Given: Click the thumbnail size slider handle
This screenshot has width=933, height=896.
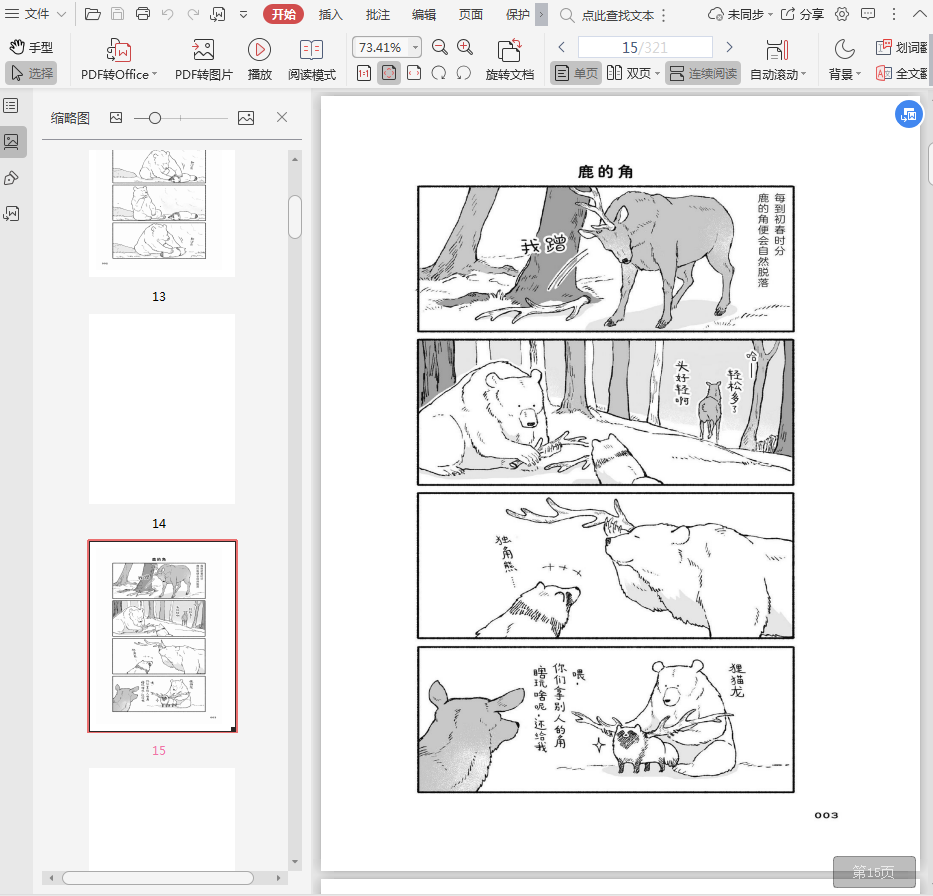Looking at the screenshot, I should click(155, 118).
